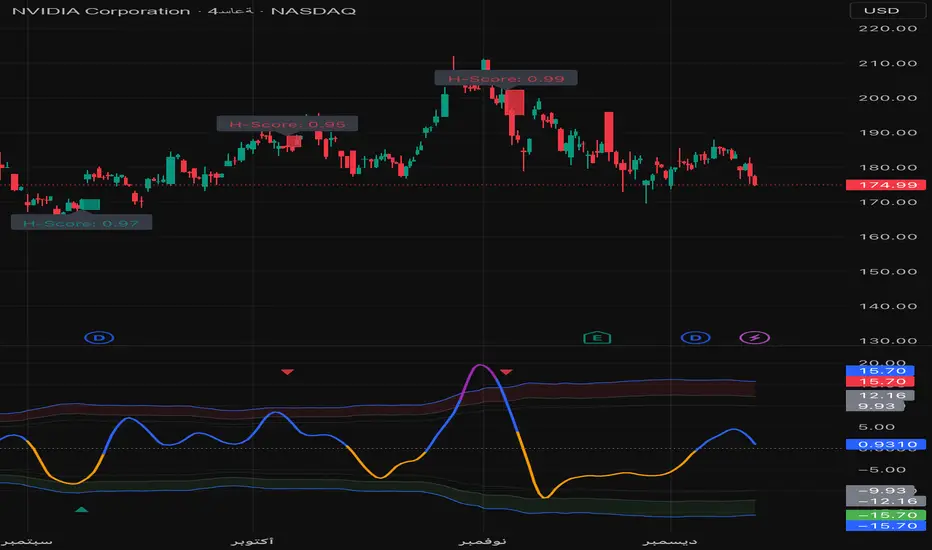Click the blue -15.70 lower band tag
The image size is (932, 550).
886,526
